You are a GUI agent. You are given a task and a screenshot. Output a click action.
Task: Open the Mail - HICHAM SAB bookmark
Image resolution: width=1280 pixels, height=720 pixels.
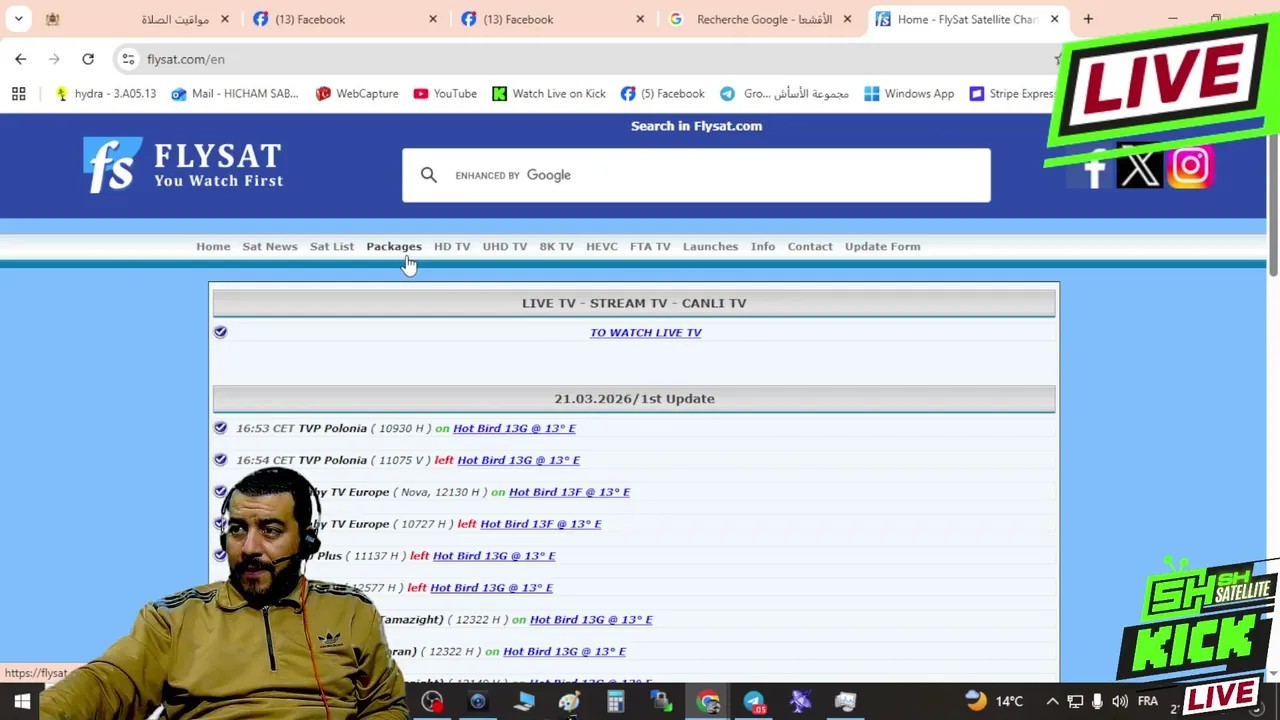click(235, 94)
